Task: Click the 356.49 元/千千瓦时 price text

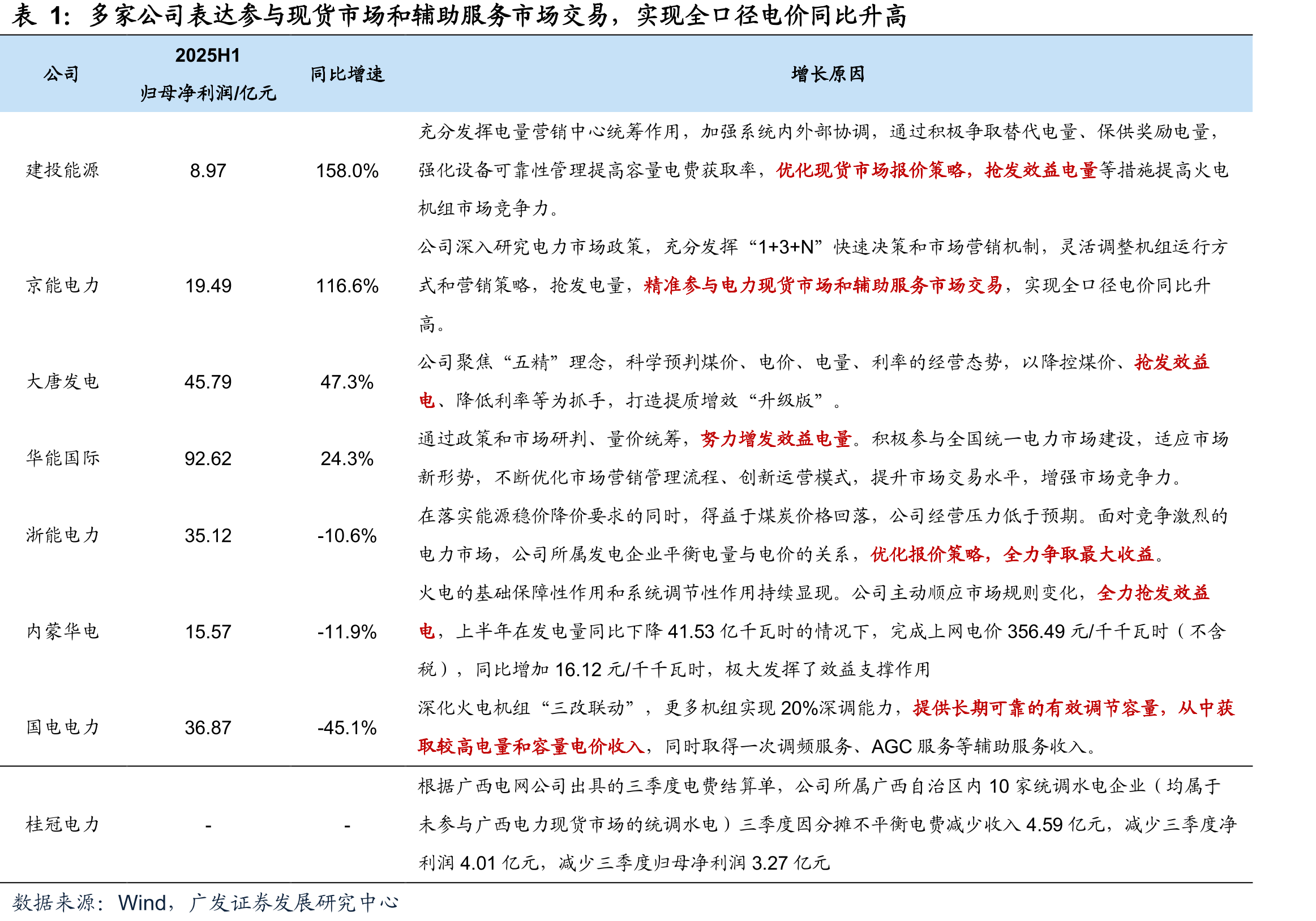Action: pos(1087,631)
